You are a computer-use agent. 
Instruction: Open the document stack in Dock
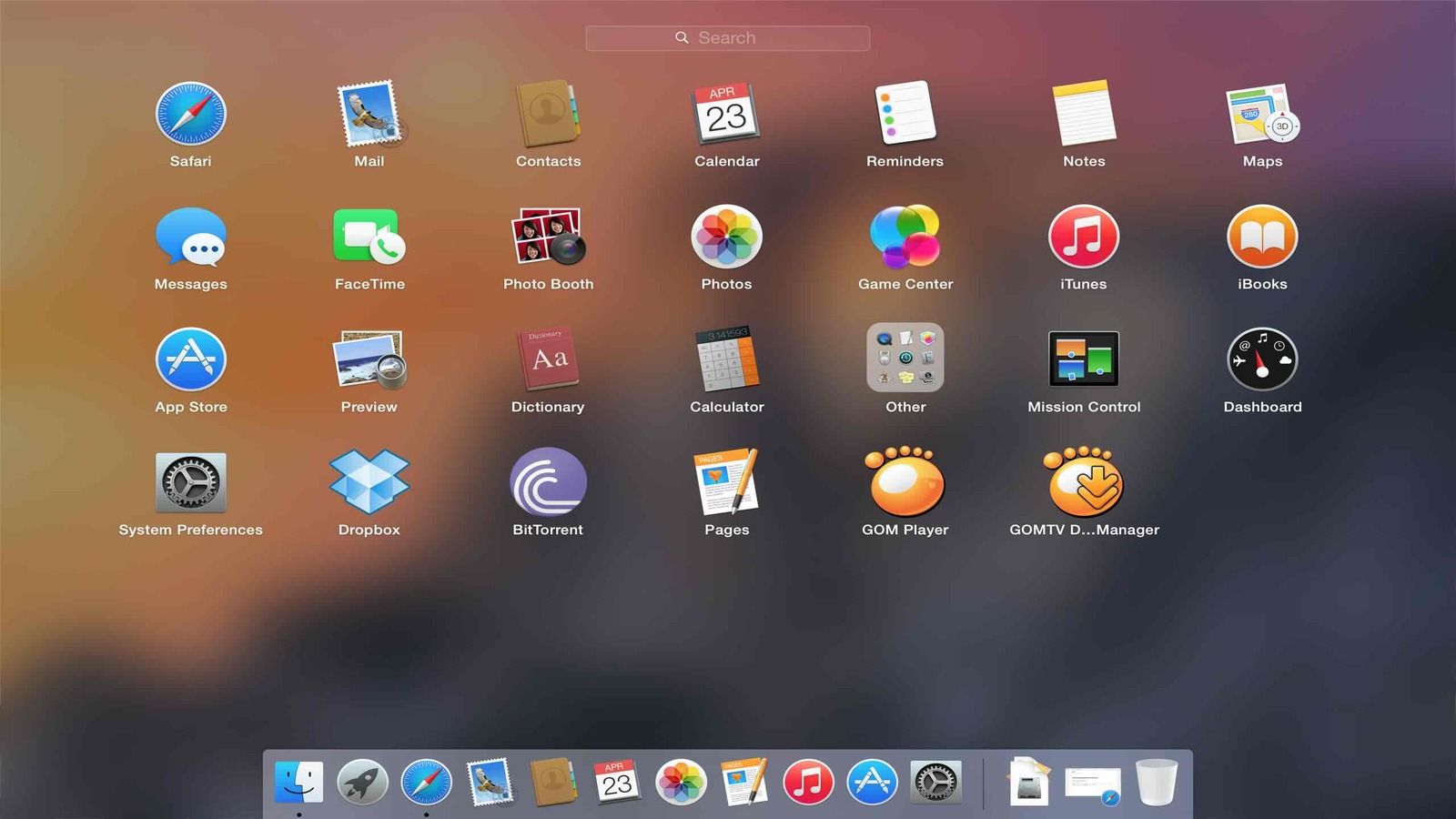click(1029, 782)
